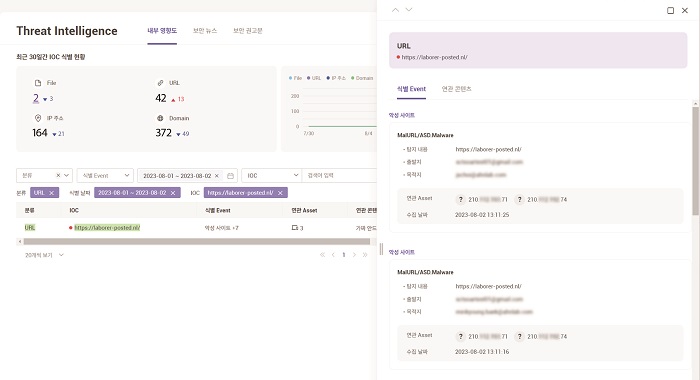Viewport: 700px width, 380px height.
Task: Click the File document icon
Action: point(38,83)
